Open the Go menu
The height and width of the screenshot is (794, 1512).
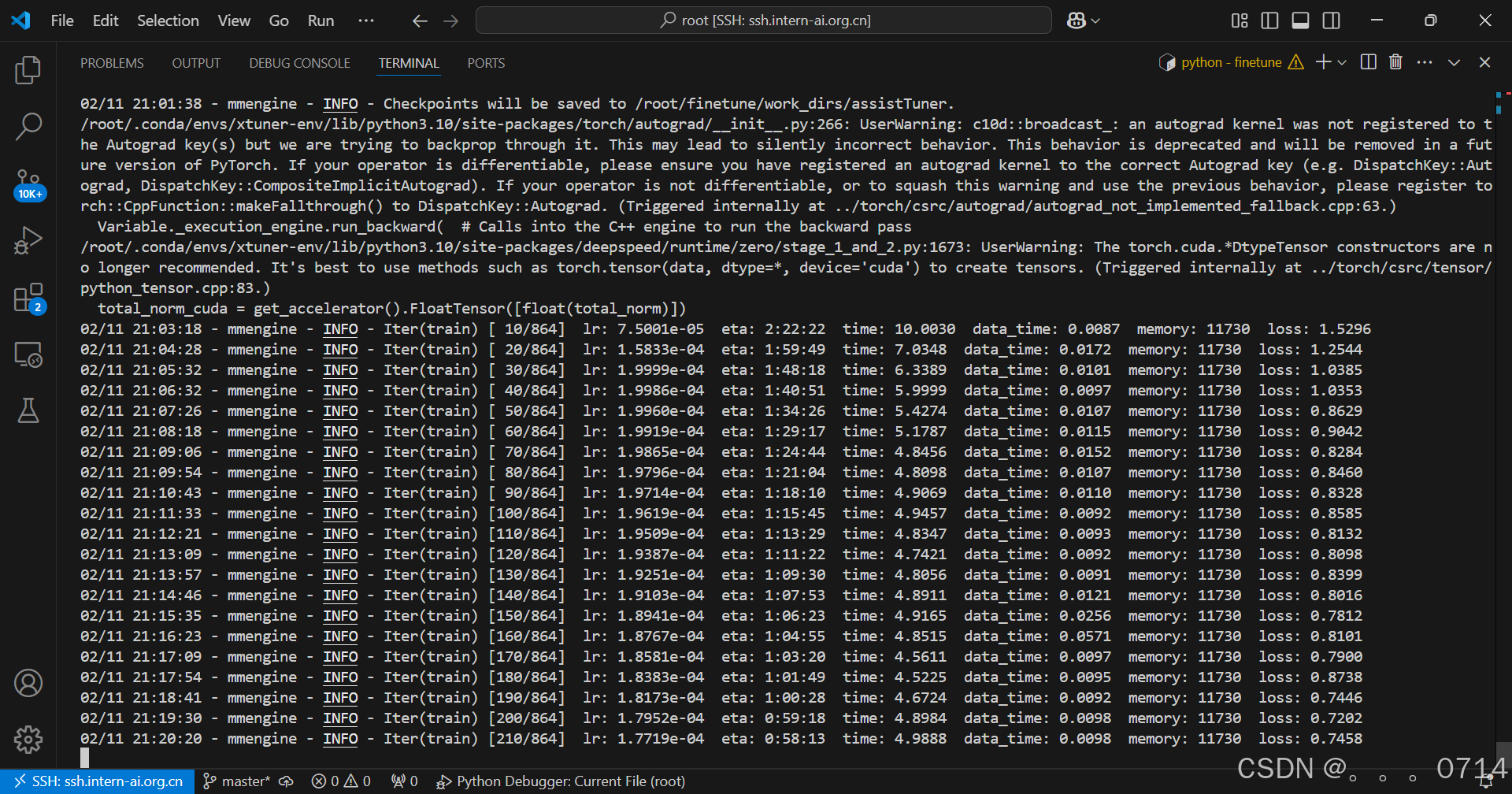[x=279, y=20]
